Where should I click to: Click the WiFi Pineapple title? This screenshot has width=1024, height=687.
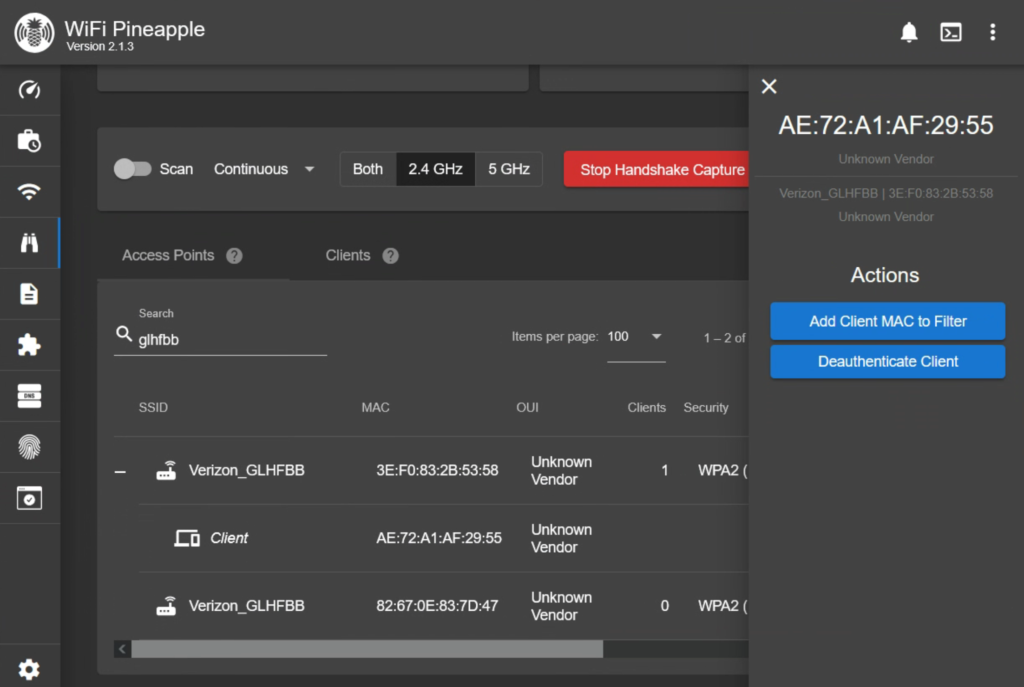point(135,29)
